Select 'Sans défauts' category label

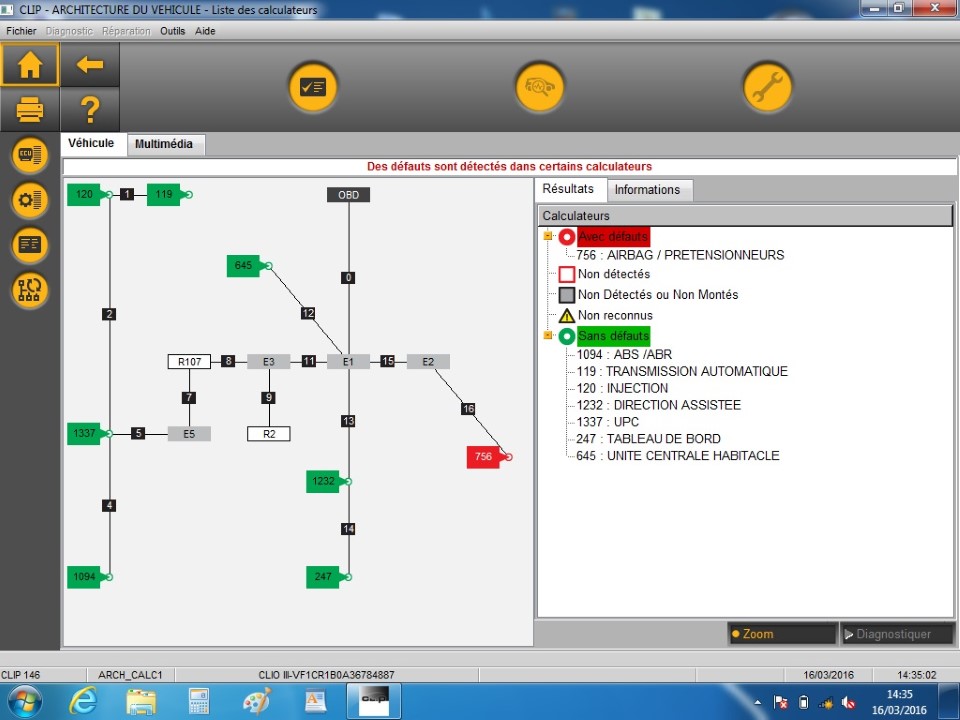(x=613, y=336)
